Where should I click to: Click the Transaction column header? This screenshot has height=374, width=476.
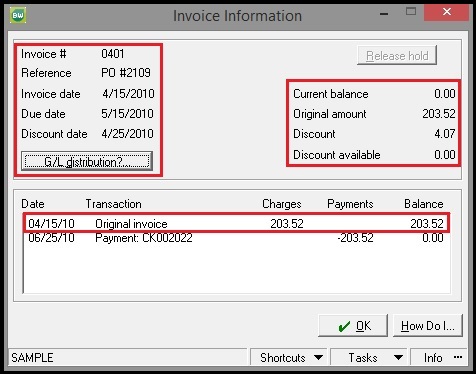click(114, 204)
